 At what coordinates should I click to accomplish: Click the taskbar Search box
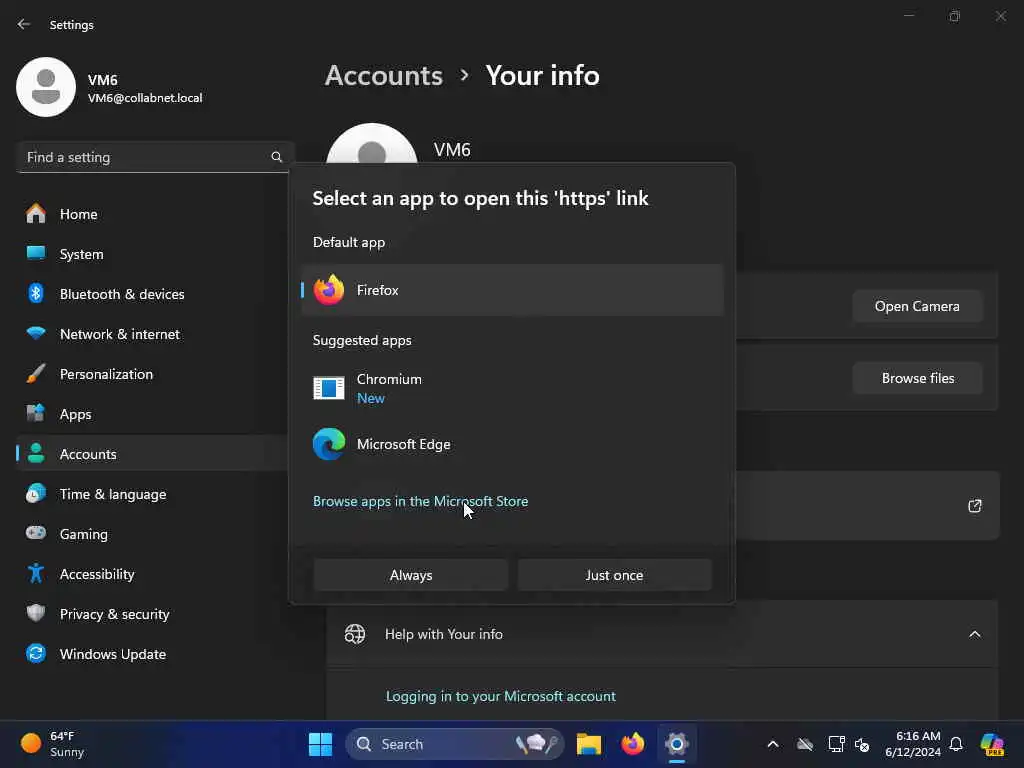(455, 744)
